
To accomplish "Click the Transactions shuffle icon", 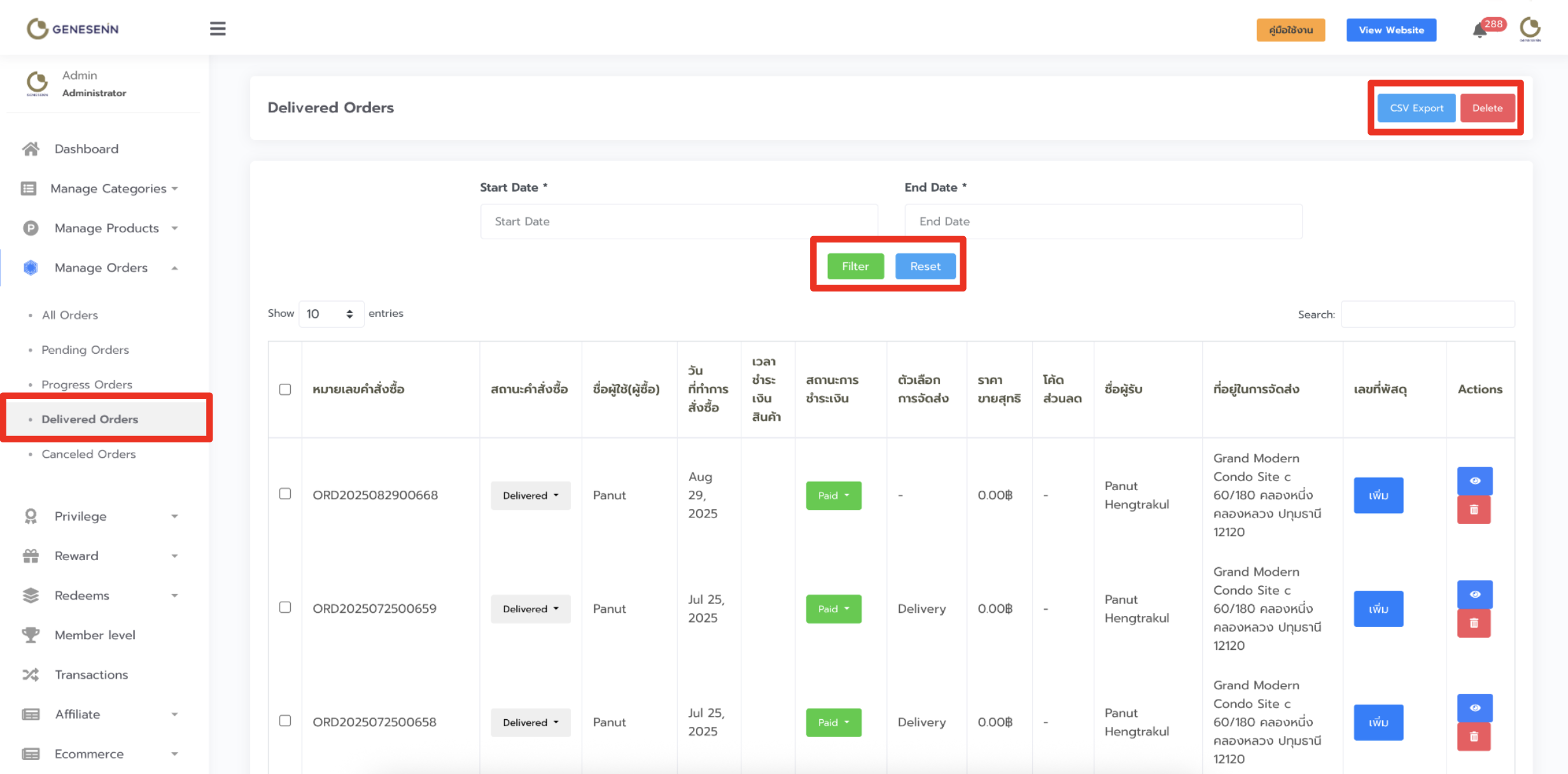I will point(31,675).
